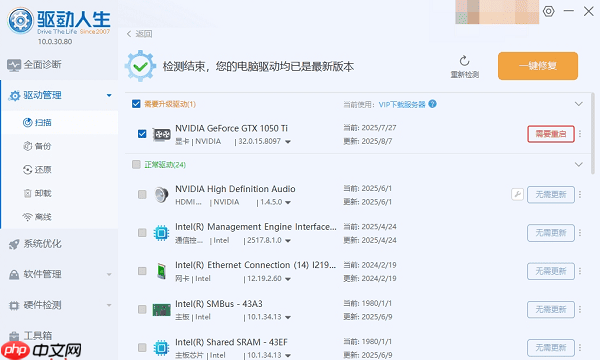This screenshot has height=360, width=600.
Task: Open version dropdown 2517.8.1.0
Action: tap(288, 241)
